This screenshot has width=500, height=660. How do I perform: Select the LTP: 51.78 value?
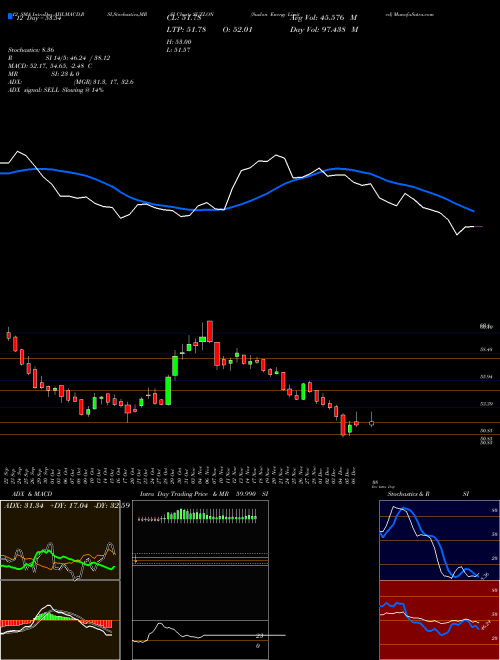coord(186,29)
